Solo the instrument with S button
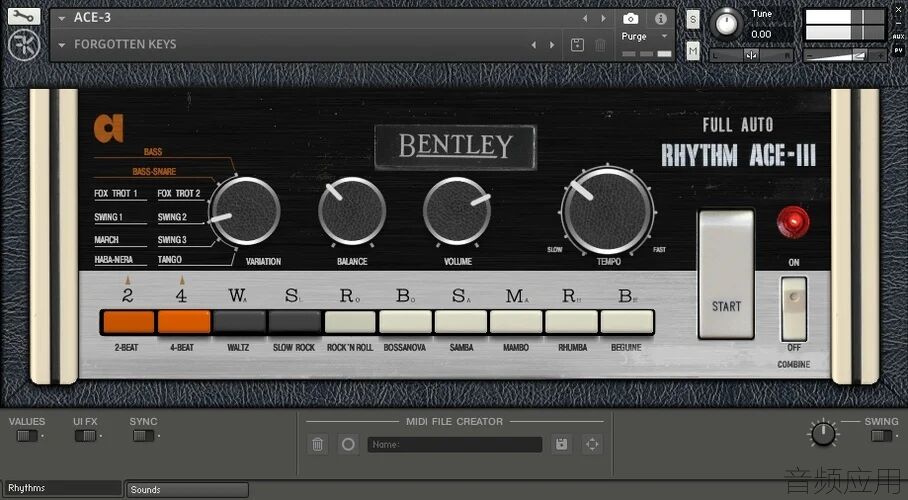The image size is (908, 500). (x=693, y=20)
